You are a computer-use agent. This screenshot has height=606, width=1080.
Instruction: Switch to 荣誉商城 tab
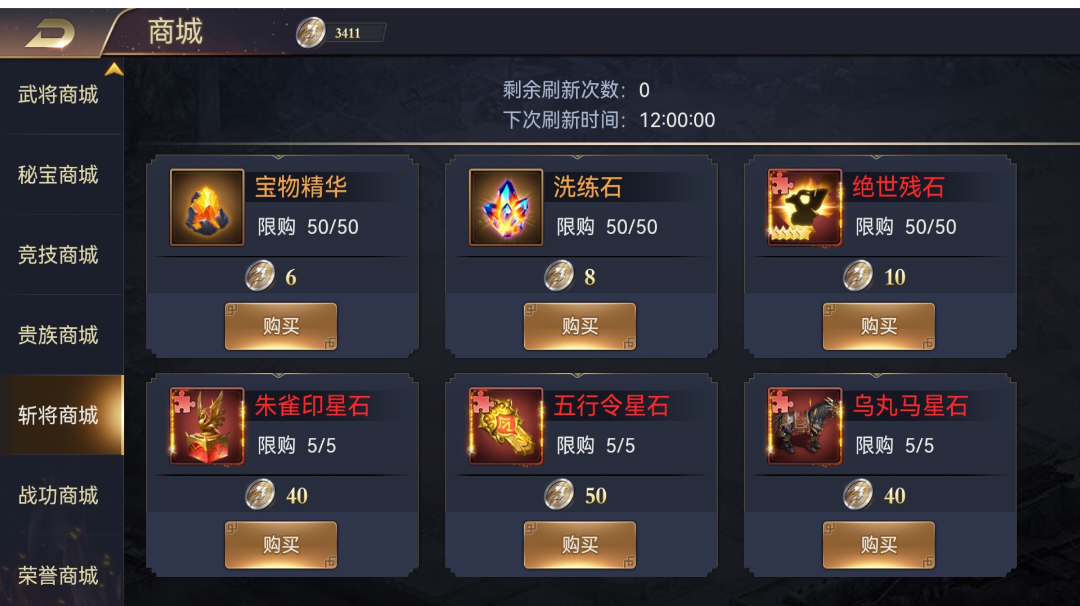tap(59, 575)
